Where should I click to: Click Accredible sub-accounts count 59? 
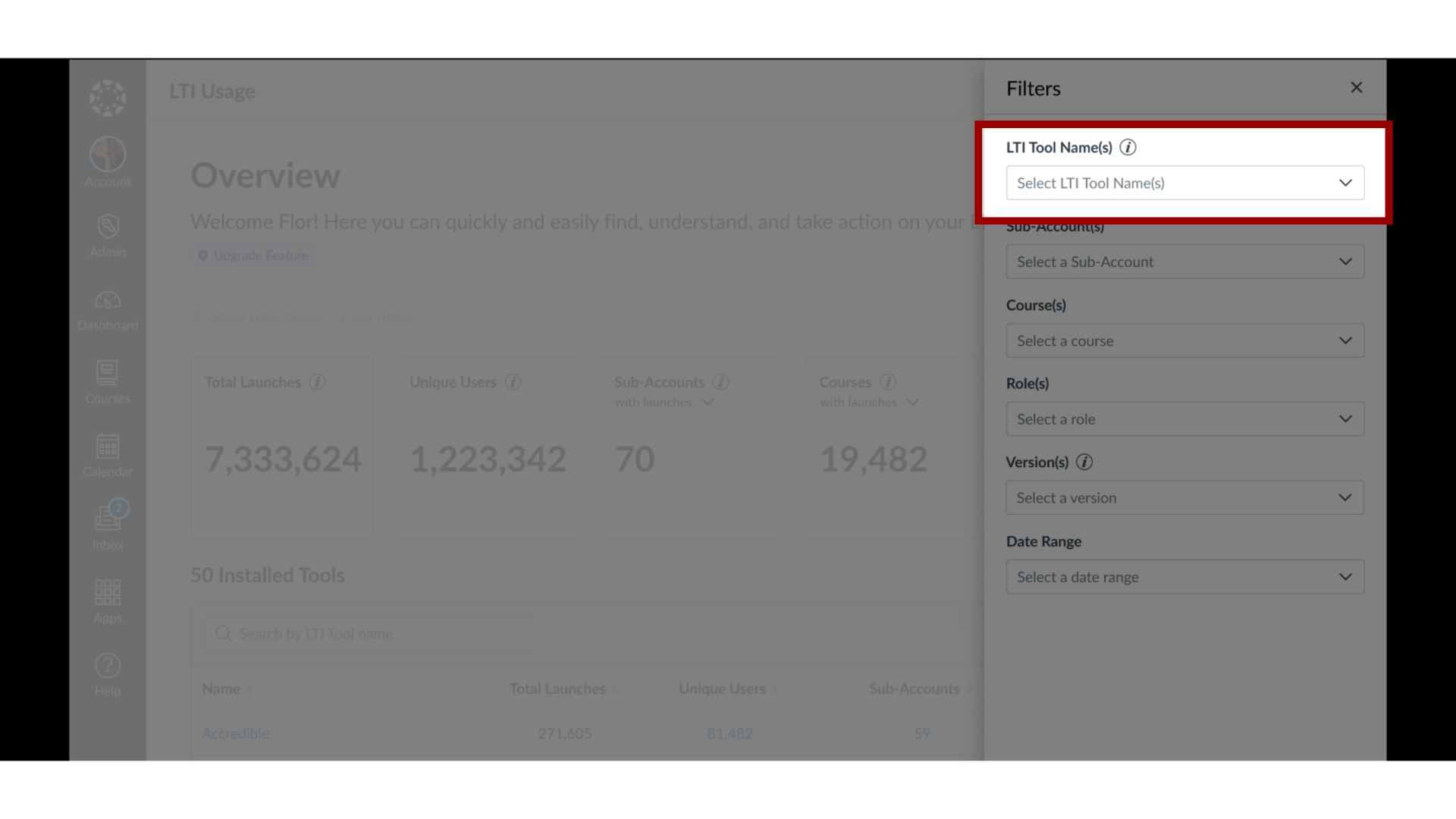[x=921, y=733]
